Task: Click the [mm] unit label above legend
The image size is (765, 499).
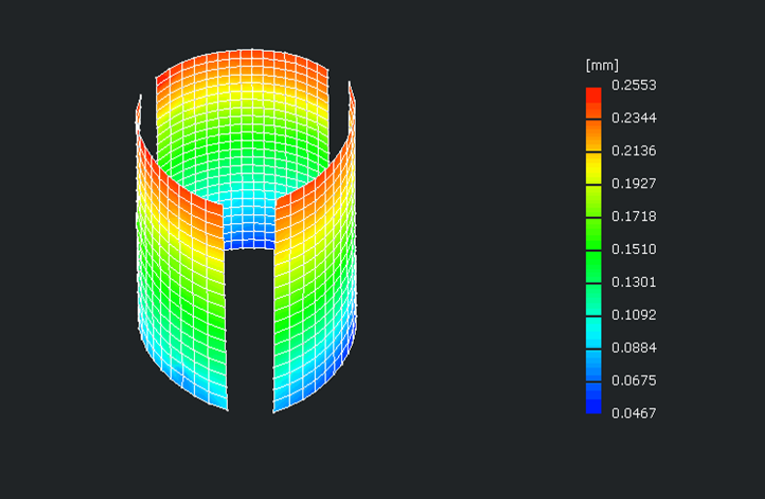Action: 597,66
